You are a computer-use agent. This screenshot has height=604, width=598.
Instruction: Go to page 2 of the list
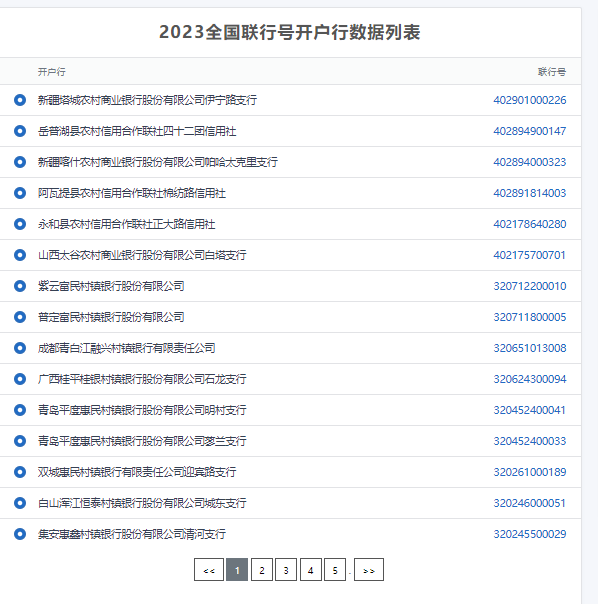[262, 570]
